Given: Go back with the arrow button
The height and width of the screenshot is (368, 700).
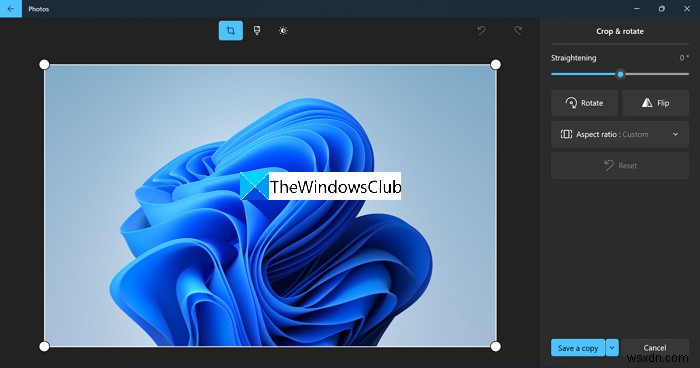Looking at the screenshot, I should (11, 9).
